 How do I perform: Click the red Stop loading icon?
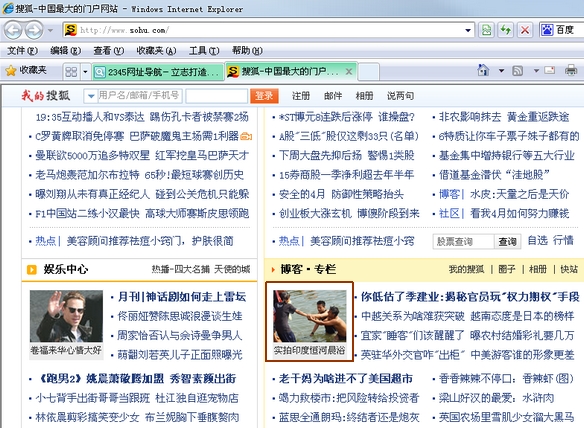tap(525, 30)
